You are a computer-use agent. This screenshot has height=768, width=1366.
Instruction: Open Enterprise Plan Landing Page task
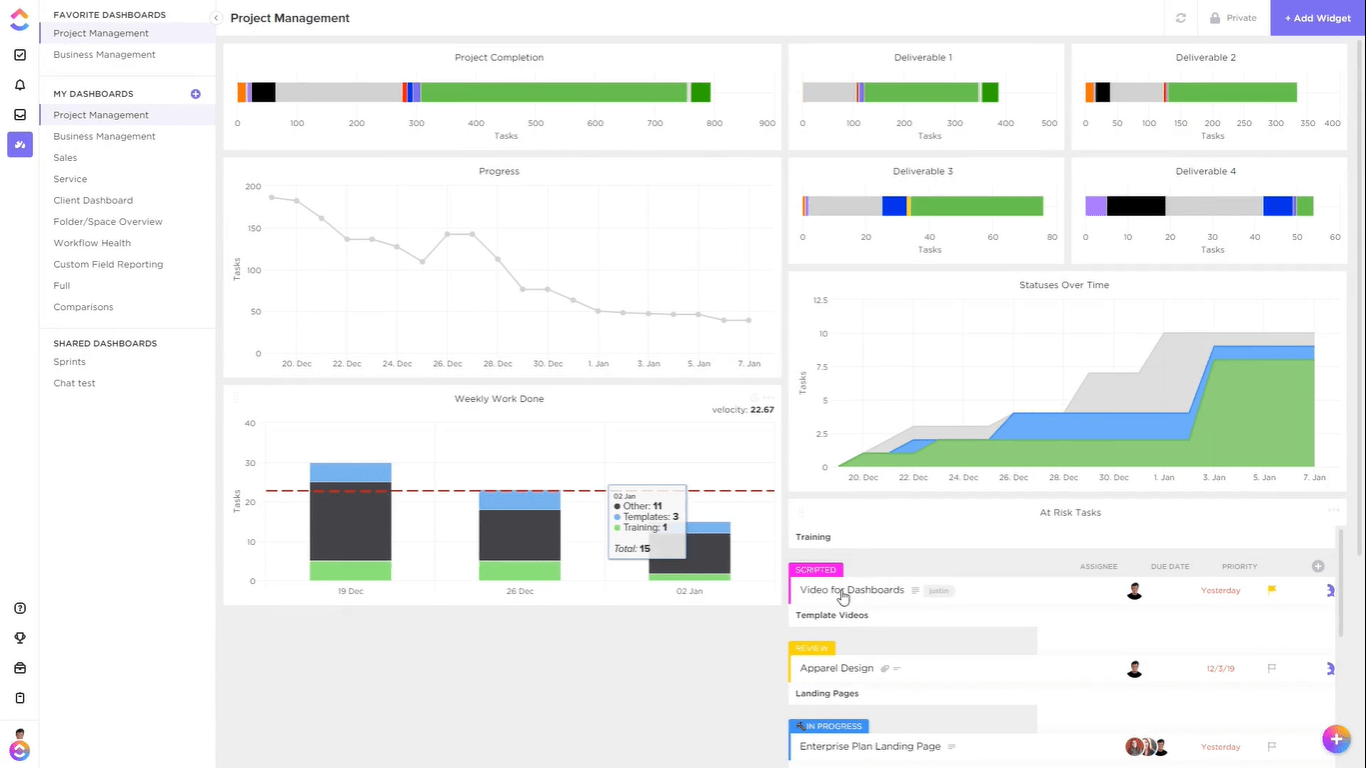pos(870,746)
